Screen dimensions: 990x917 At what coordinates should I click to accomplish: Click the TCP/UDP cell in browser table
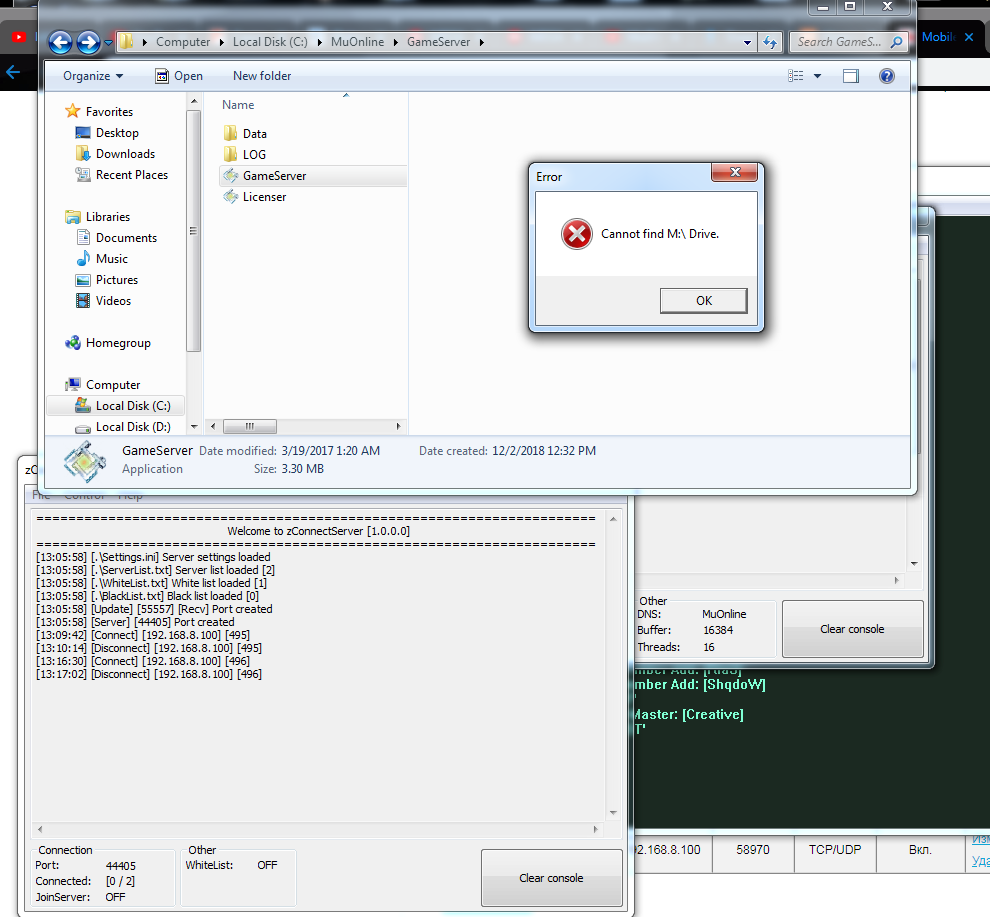(835, 850)
